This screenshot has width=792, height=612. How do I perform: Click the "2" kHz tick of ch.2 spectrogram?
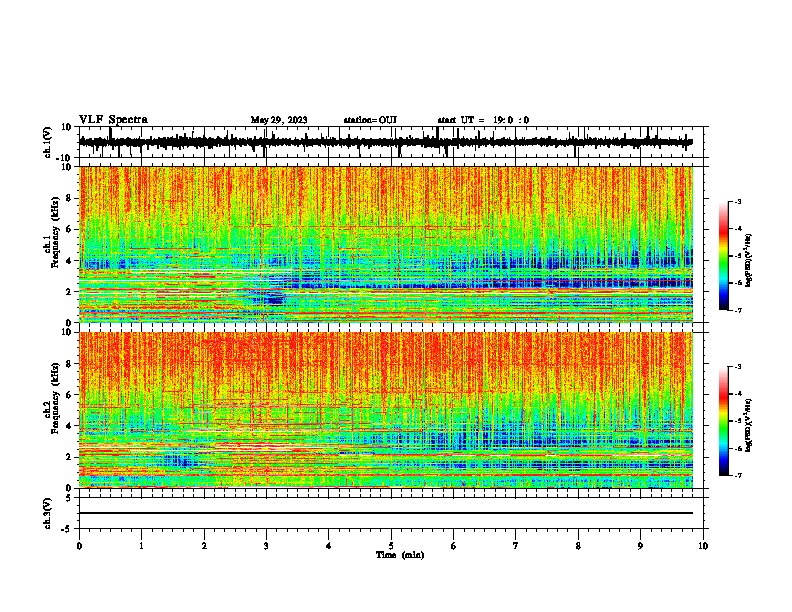click(x=70, y=457)
